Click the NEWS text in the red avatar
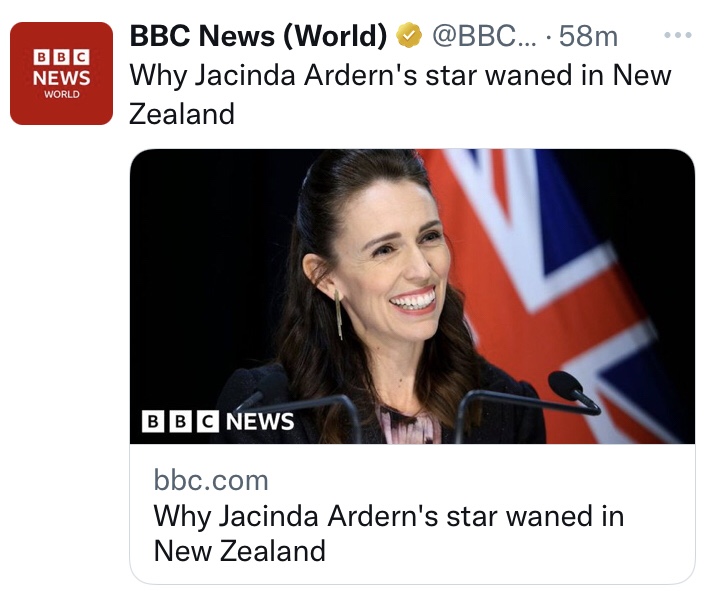712x591 pixels. tap(61, 76)
